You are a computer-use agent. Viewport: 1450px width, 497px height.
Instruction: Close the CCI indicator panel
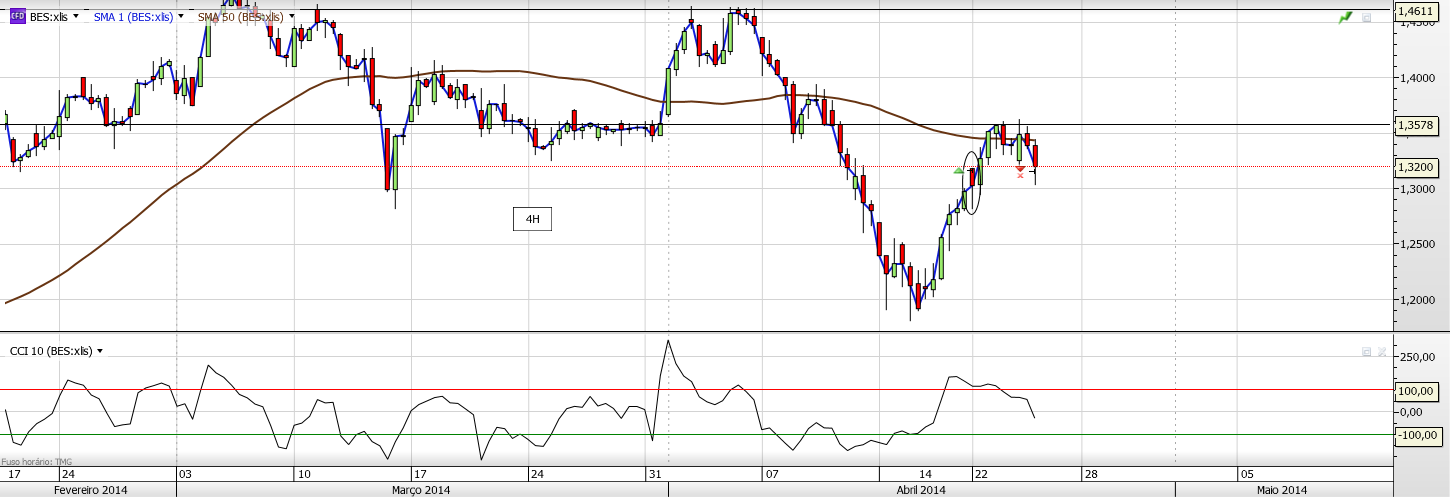coord(1382,352)
